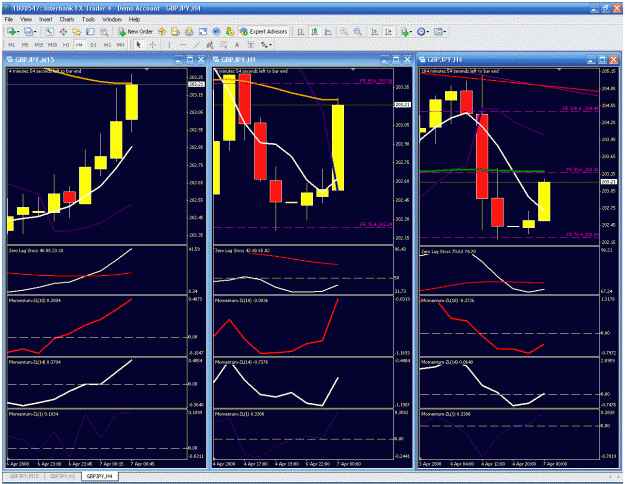This screenshot has height=484, width=625.
Task: Click the yellow diamond MetaEditor icon
Action: (162, 31)
